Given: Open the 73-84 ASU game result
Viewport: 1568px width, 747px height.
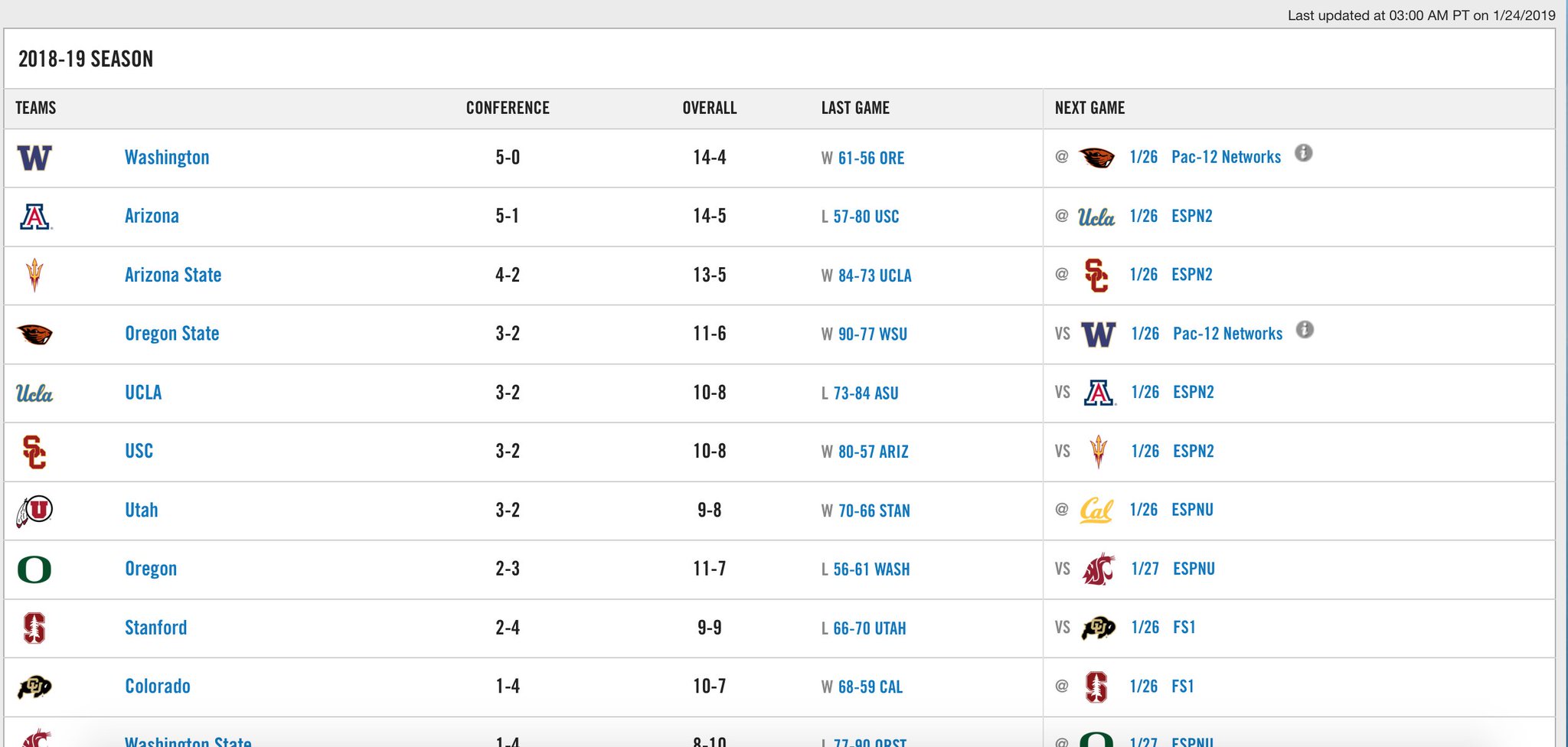Looking at the screenshot, I should tap(866, 393).
